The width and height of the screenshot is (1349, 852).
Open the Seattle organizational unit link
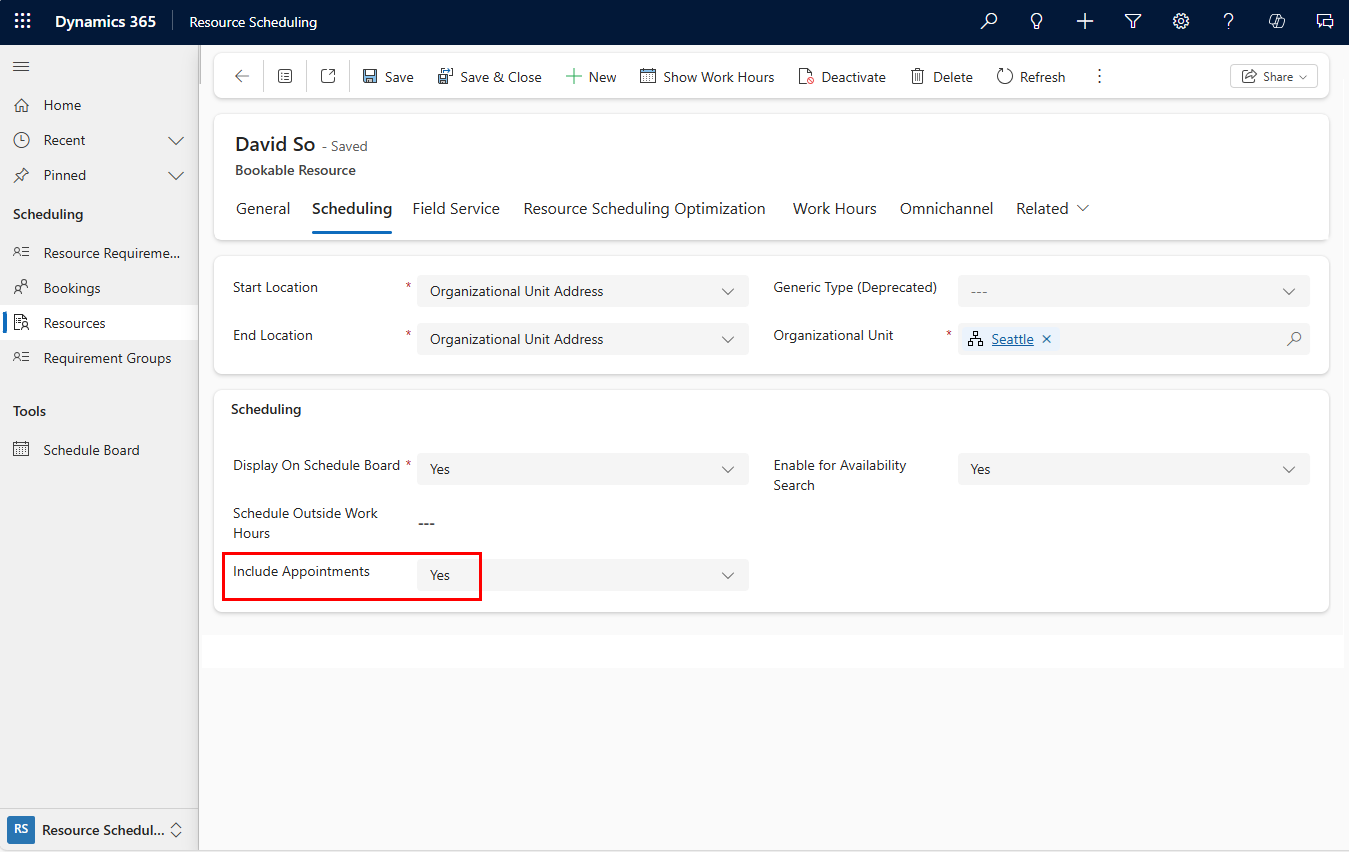tap(1012, 339)
